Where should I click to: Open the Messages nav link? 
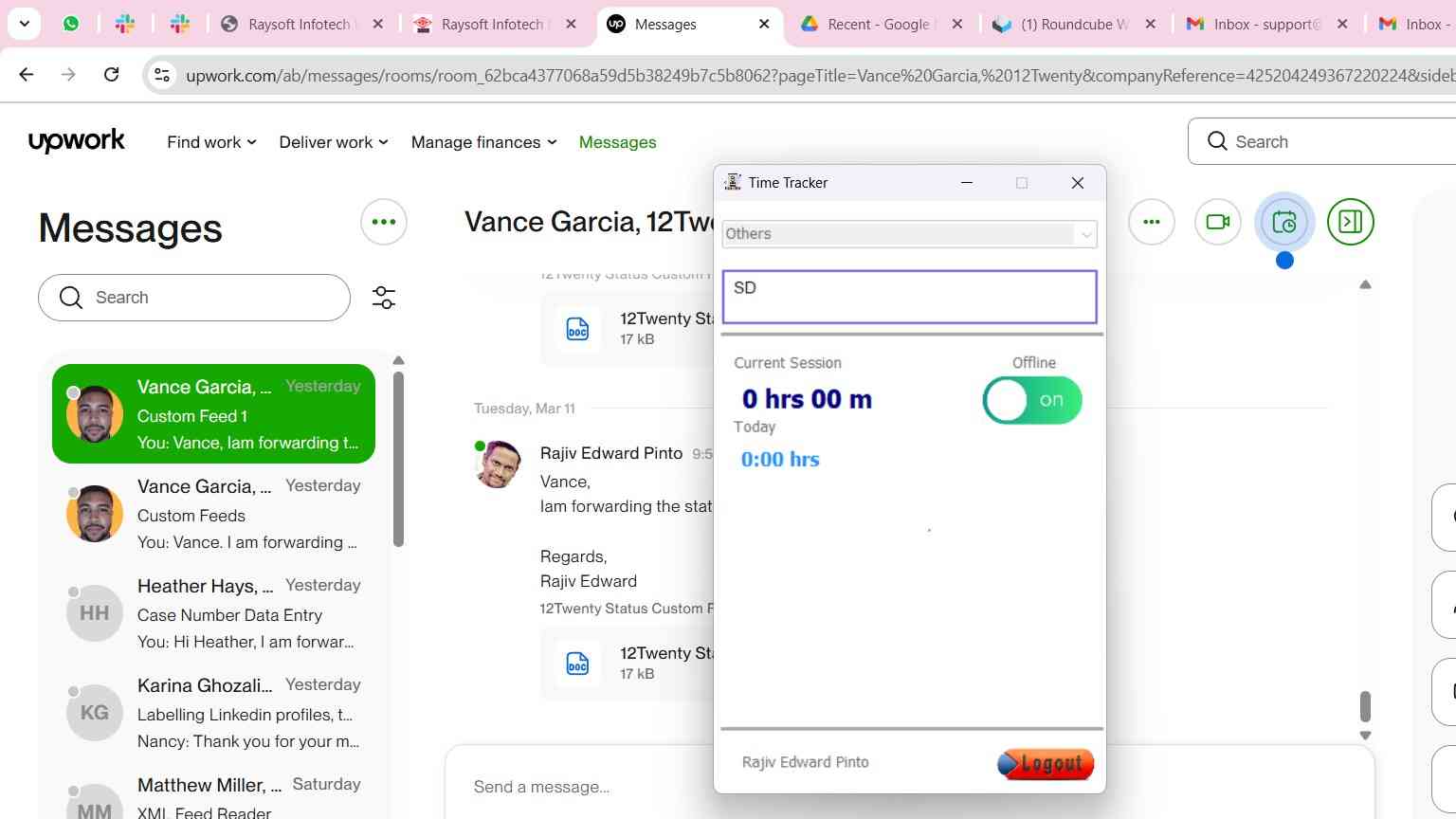tap(617, 142)
